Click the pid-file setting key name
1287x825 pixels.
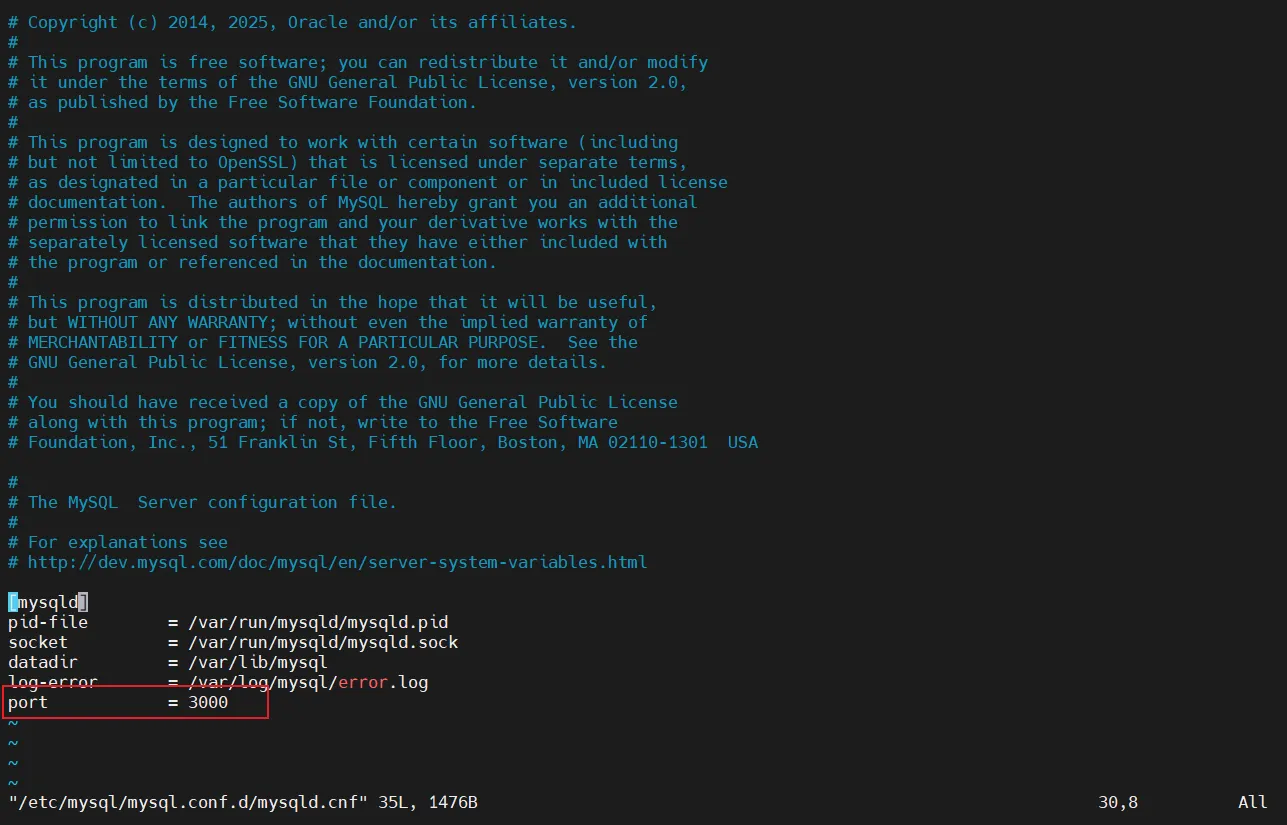coord(48,622)
